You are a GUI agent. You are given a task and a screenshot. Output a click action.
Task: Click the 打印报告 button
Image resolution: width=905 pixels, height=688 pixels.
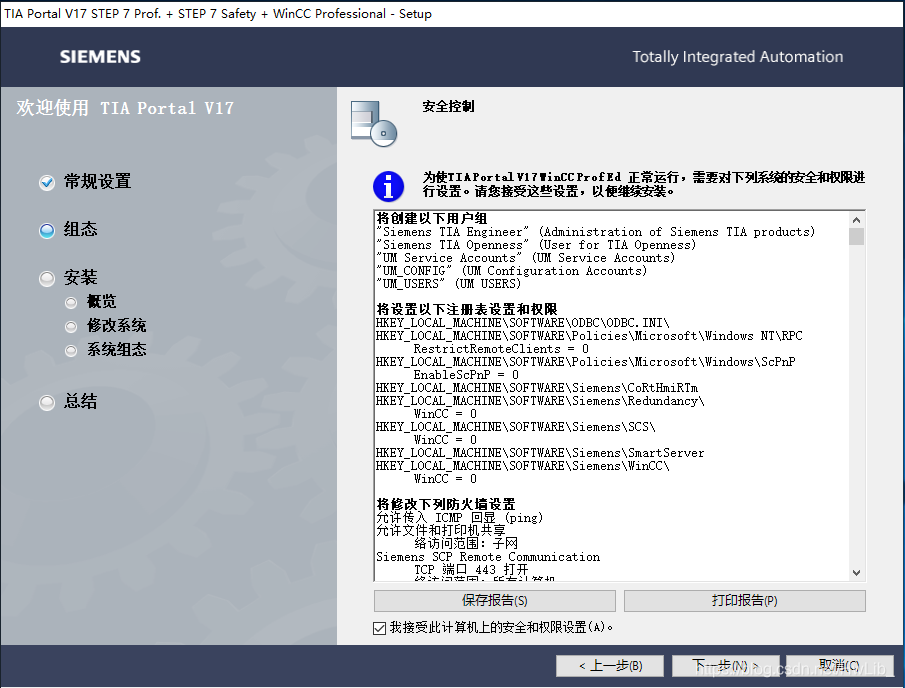[744, 600]
